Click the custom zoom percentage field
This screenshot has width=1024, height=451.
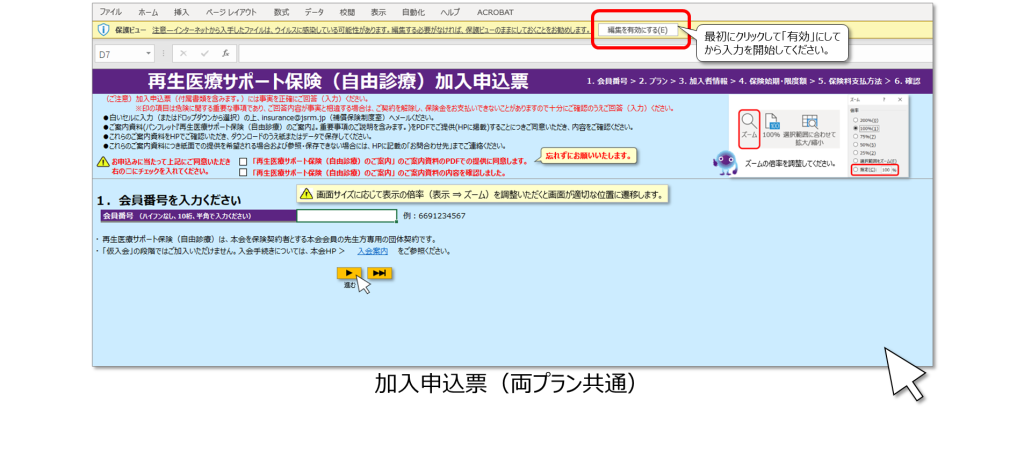[x=886, y=170]
